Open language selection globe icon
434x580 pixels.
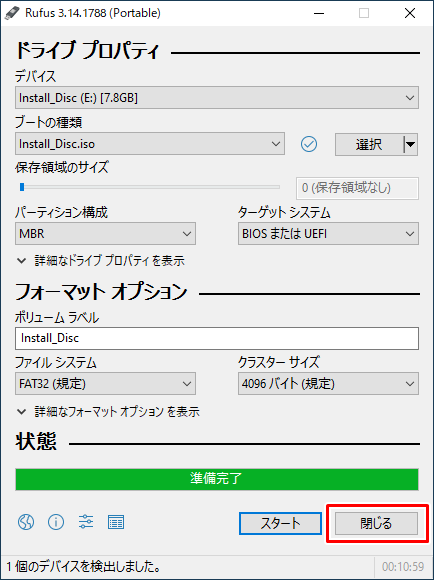click(x=26, y=522)
